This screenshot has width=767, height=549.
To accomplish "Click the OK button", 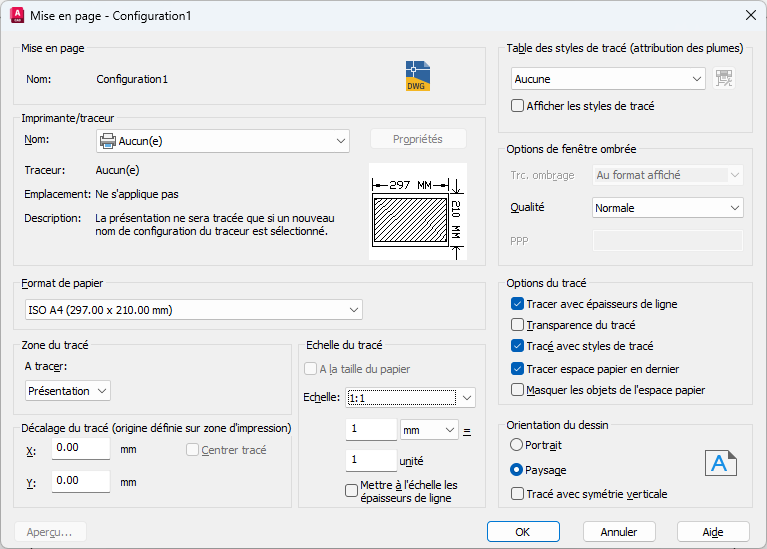I will [522, 532].
